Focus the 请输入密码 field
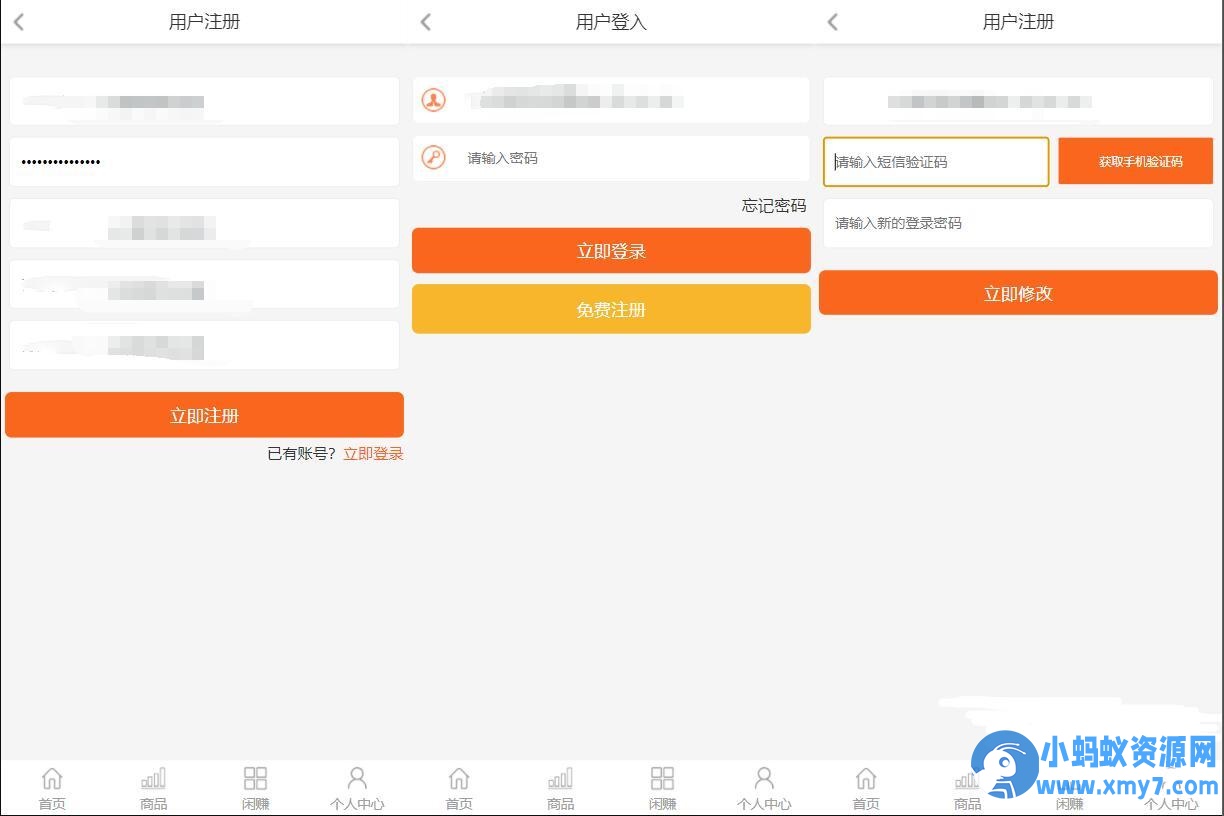The height and width of the screenshot is (816, 1224). point(611,158)
